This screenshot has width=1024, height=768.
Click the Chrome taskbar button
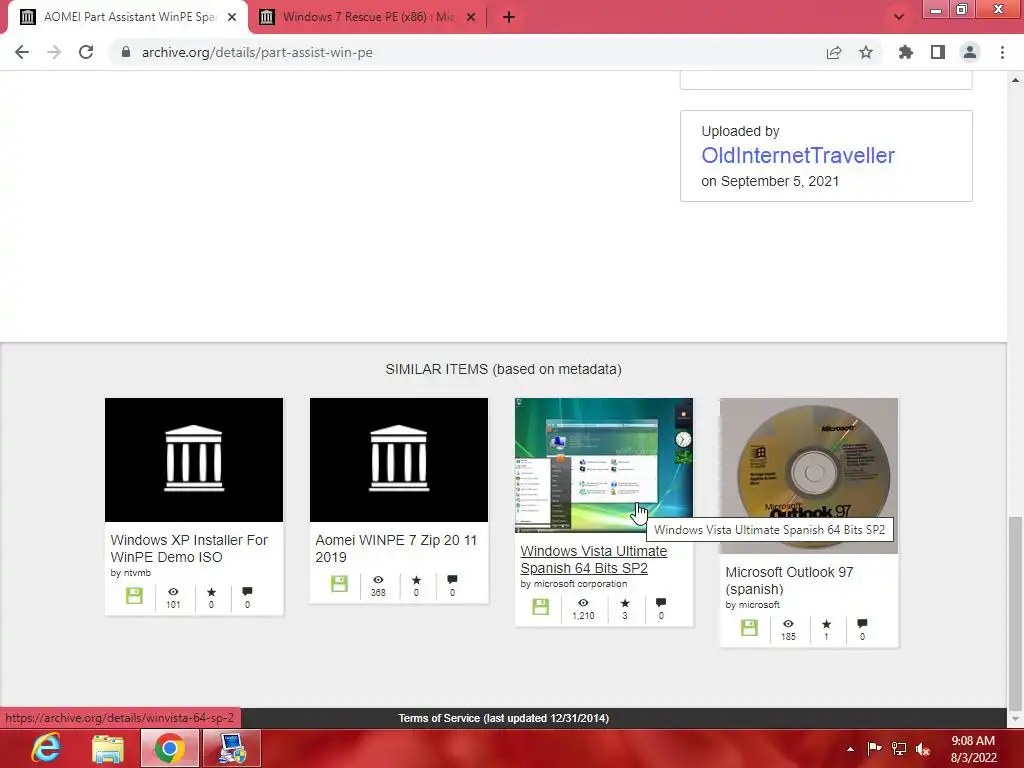169,748
